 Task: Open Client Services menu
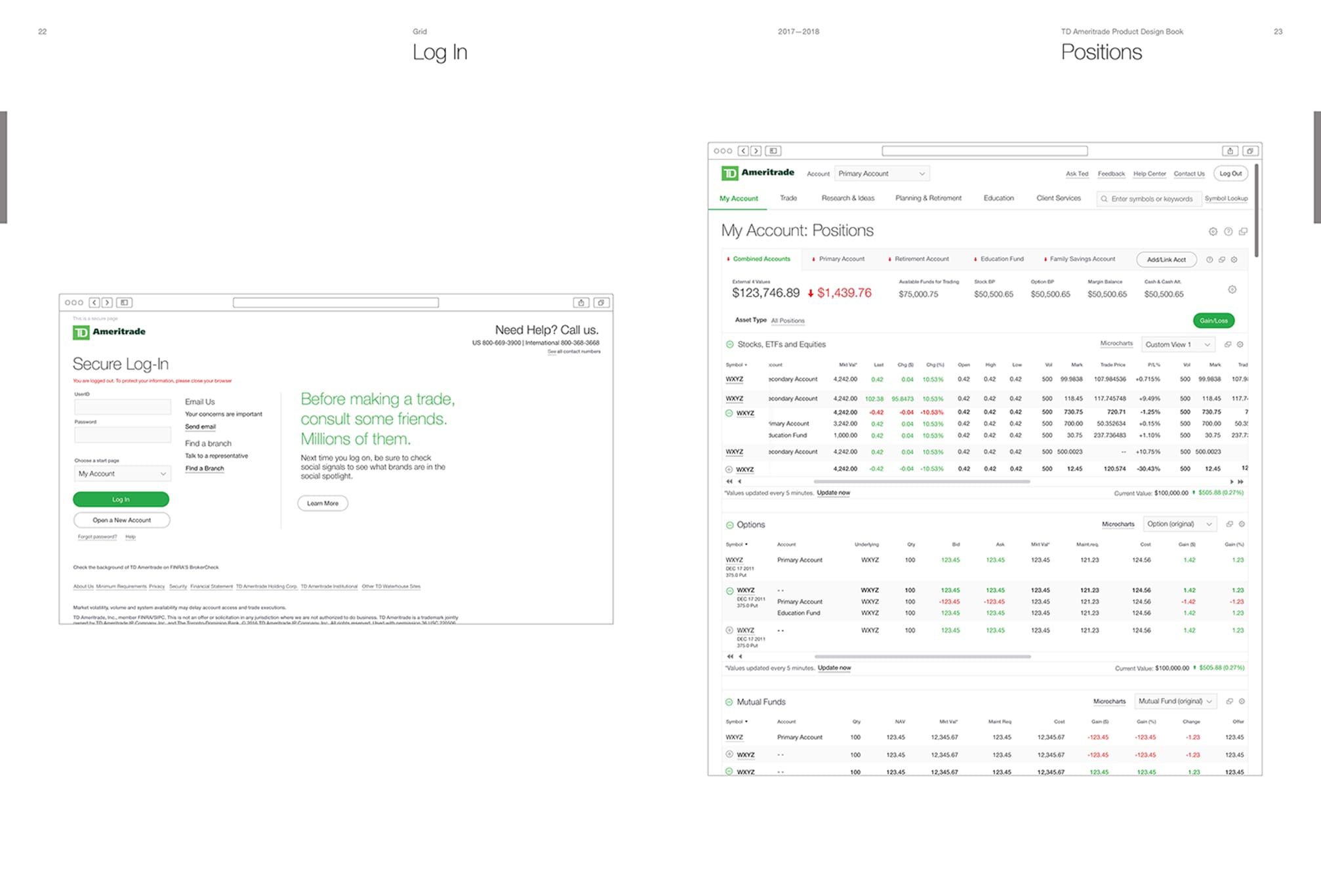click(1058, 198)
